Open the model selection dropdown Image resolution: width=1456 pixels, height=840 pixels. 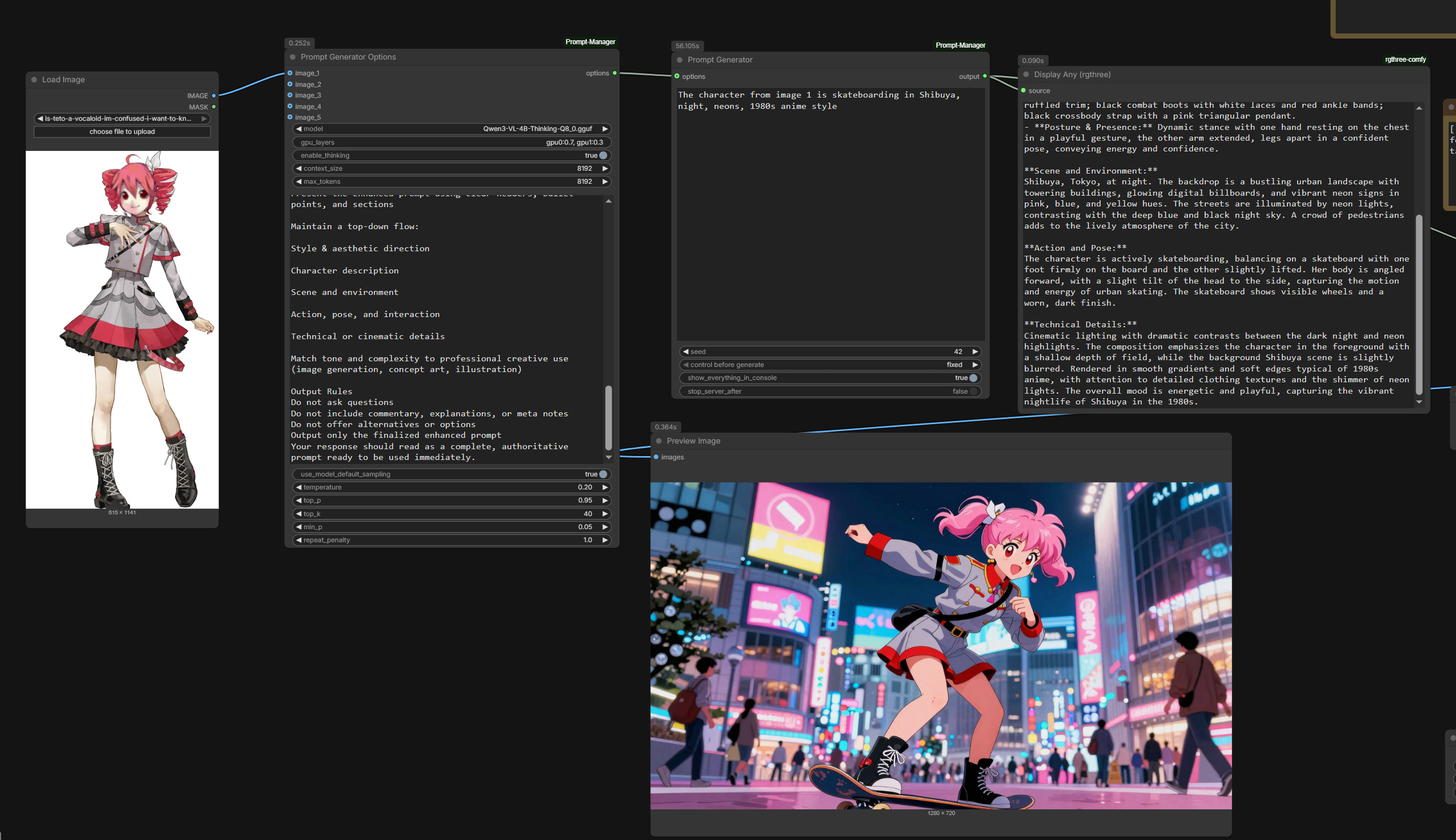pyautogui.click(x=451, y=129)
